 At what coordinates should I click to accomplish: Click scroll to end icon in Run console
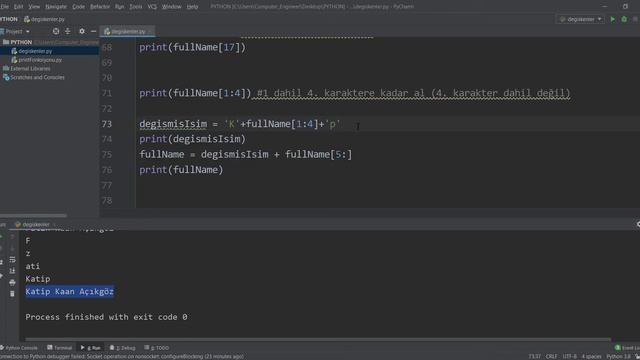(x=12, y=271)
